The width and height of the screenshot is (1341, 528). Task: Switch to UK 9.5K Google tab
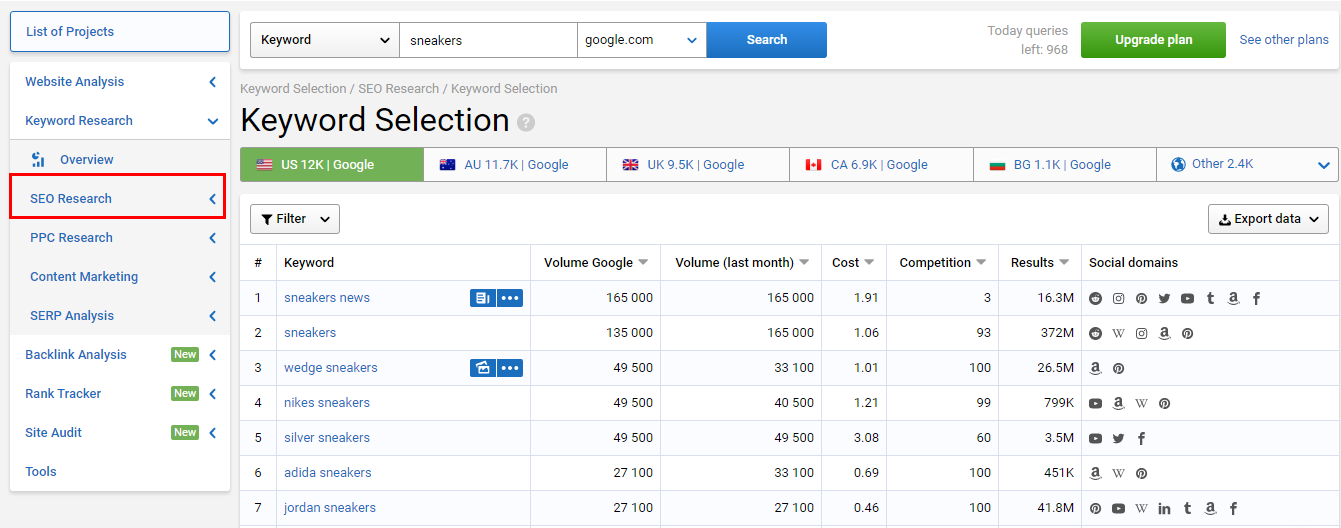pyautogui.click(x=698, y=165)
